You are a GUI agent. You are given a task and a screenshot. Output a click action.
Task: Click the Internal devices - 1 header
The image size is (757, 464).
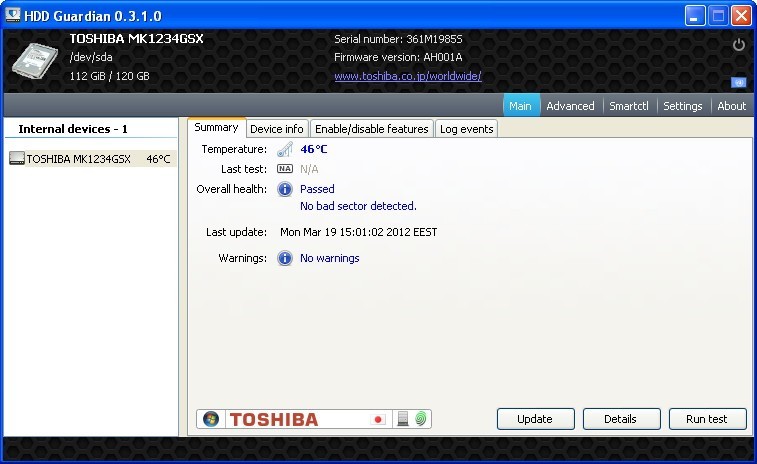[x=73, y=129]
